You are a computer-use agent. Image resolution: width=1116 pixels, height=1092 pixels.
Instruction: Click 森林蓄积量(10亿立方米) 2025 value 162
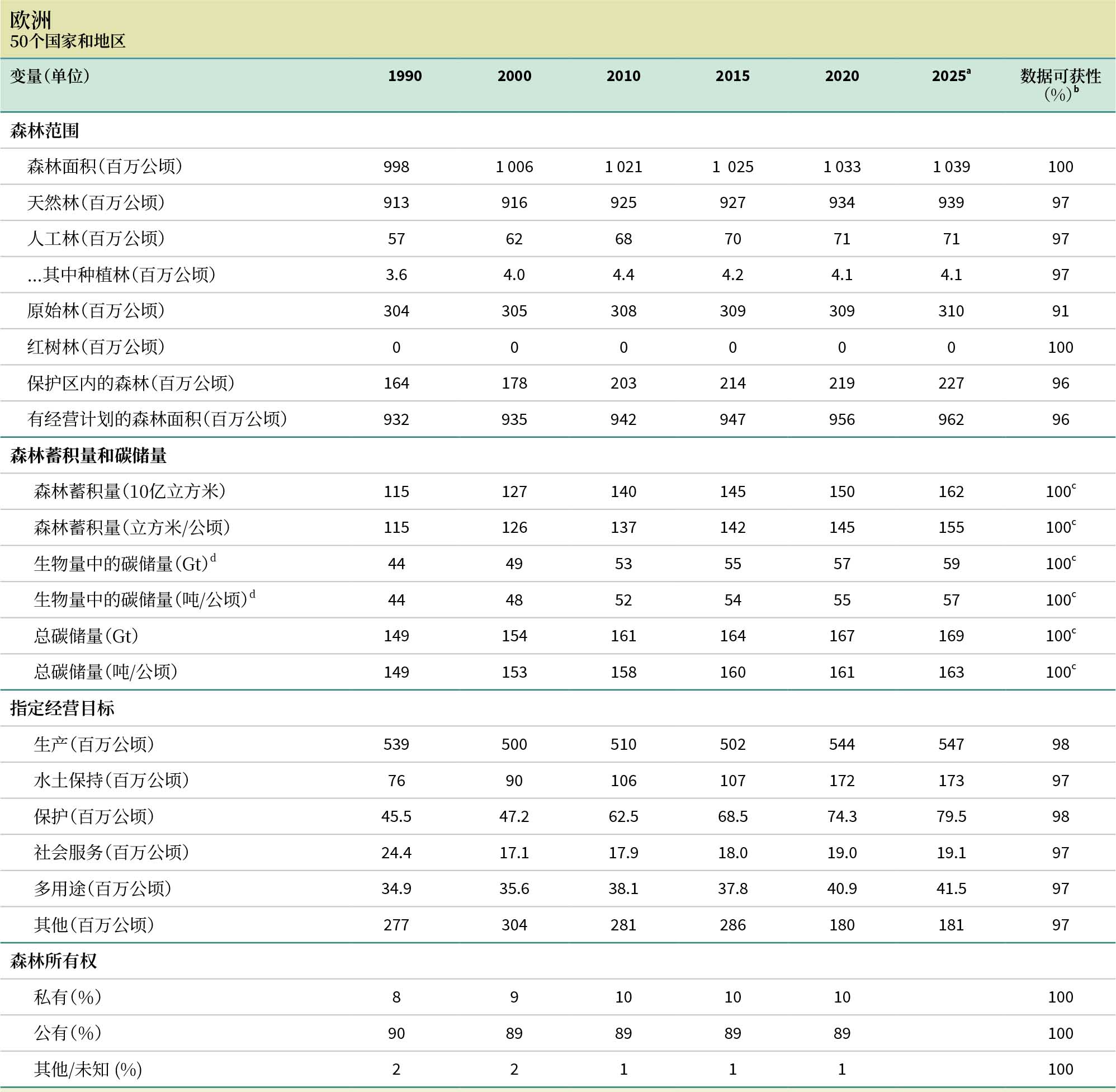[951, 491]
